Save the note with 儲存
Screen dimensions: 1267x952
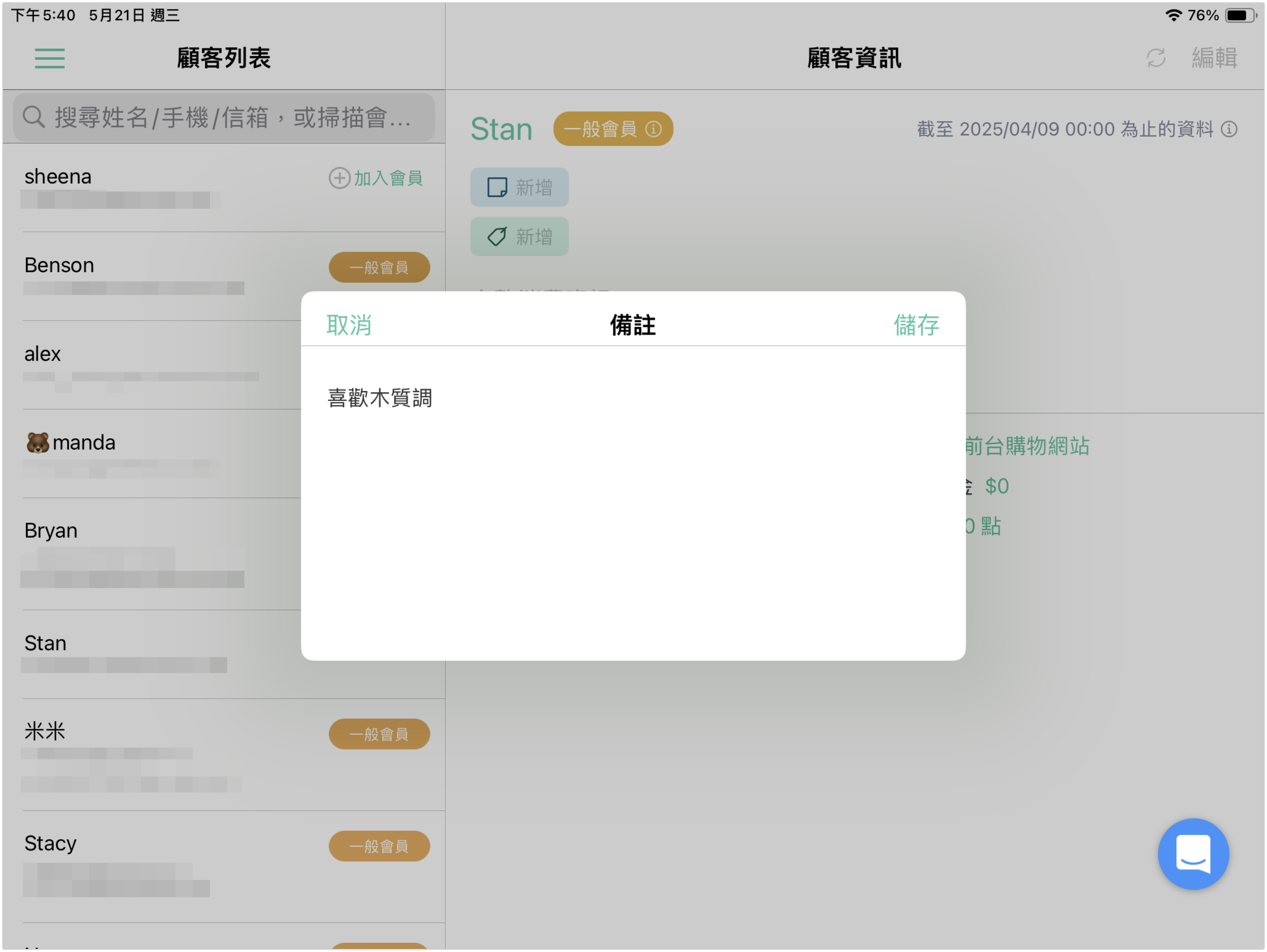pyautogui.click(x=916, y=325)
